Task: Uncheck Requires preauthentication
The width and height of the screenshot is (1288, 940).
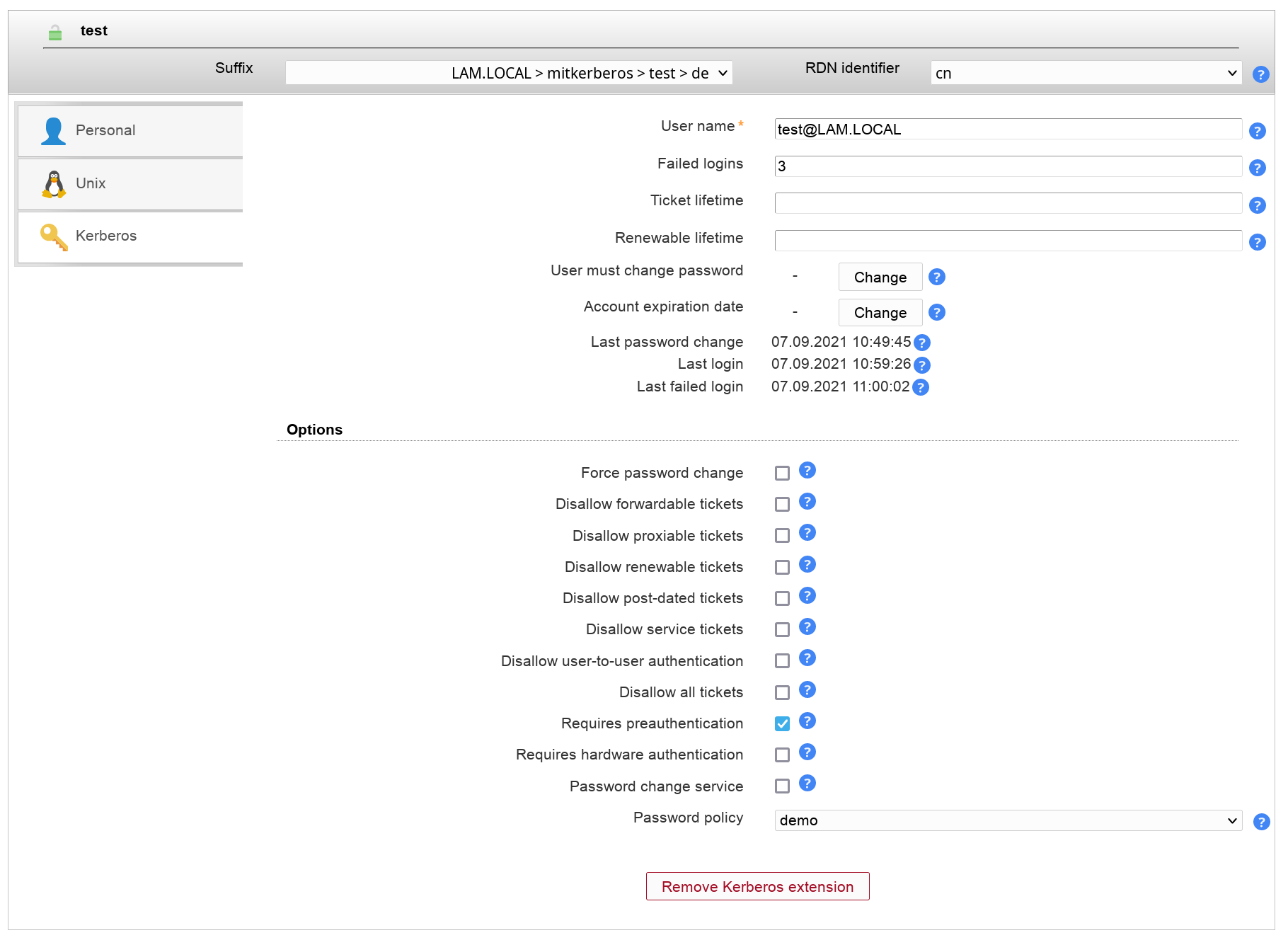Action: click(782, 723)
